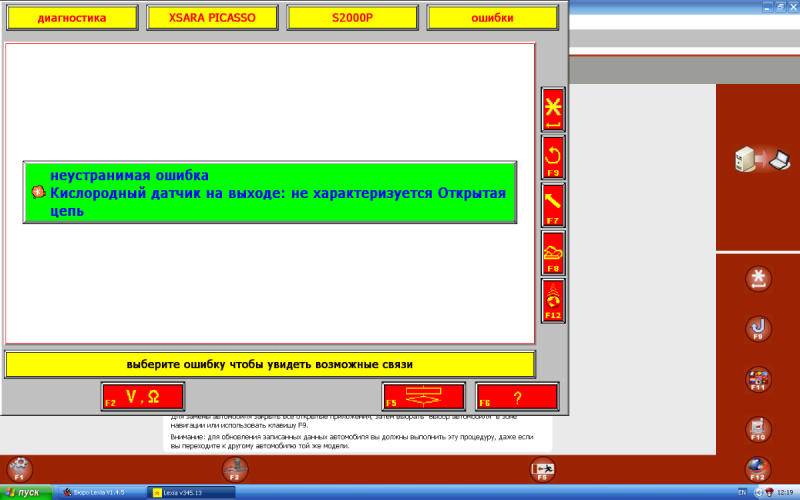This screenshot has width=800, height=500.
Task: Click the F9 return arrow button in diagnostic window
Action: [x=553, y=158]
